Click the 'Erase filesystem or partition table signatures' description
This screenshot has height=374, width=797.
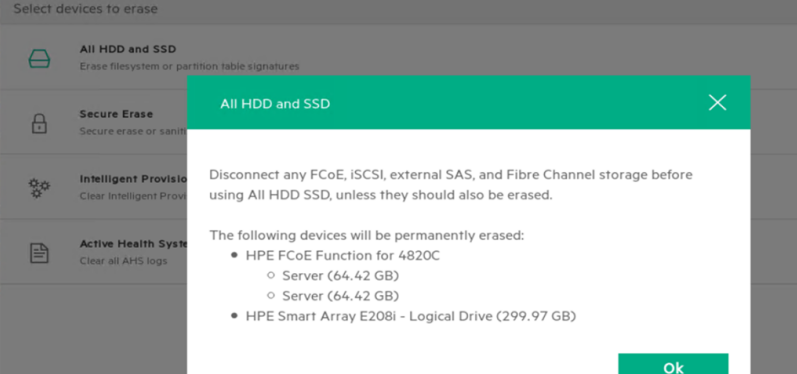click(x=189, y=66)
